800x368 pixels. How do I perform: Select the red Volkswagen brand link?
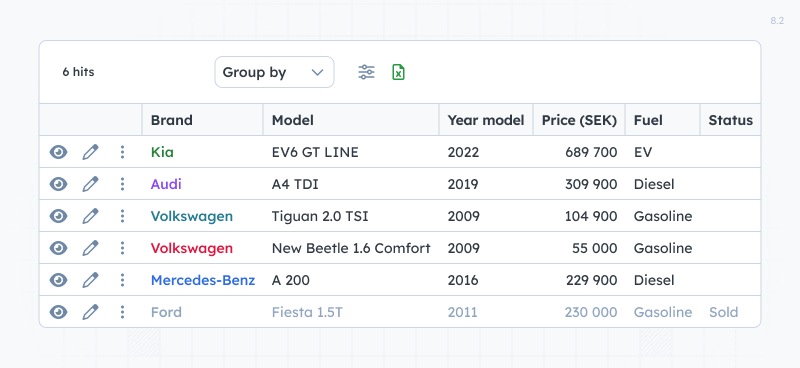tap(192, 248)
